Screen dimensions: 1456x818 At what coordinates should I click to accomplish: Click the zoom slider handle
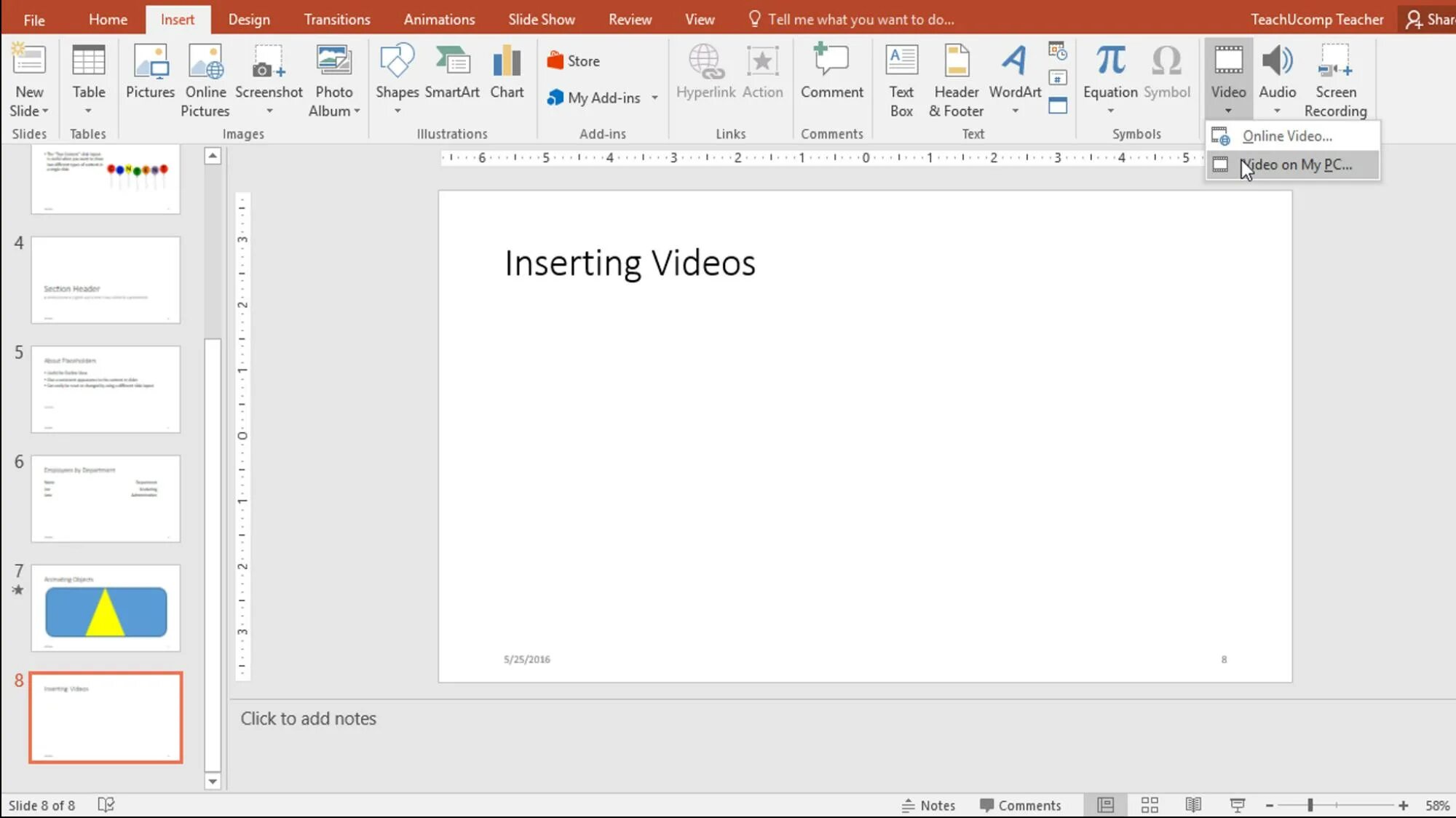[x=1310, y=805]
